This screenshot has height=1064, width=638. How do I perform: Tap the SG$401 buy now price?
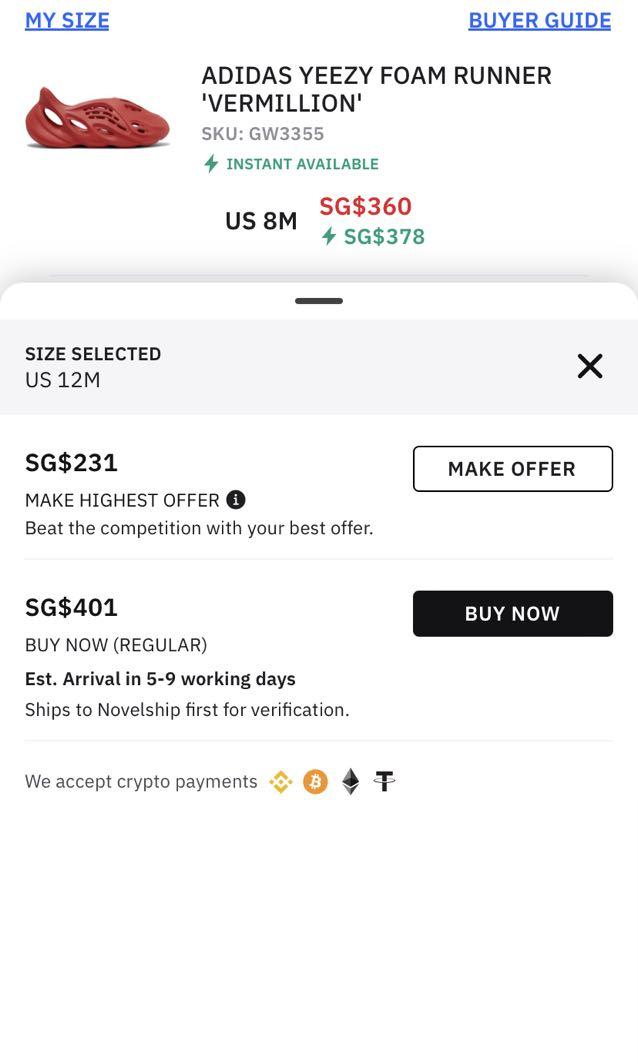pos(72,607)
